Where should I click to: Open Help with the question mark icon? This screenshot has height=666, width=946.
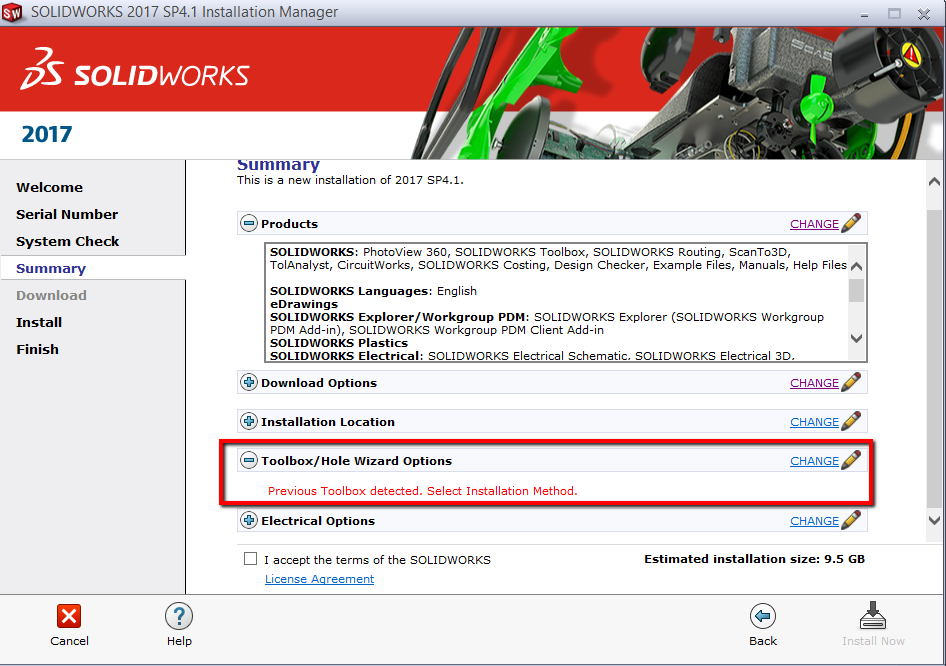pos(179,617)
